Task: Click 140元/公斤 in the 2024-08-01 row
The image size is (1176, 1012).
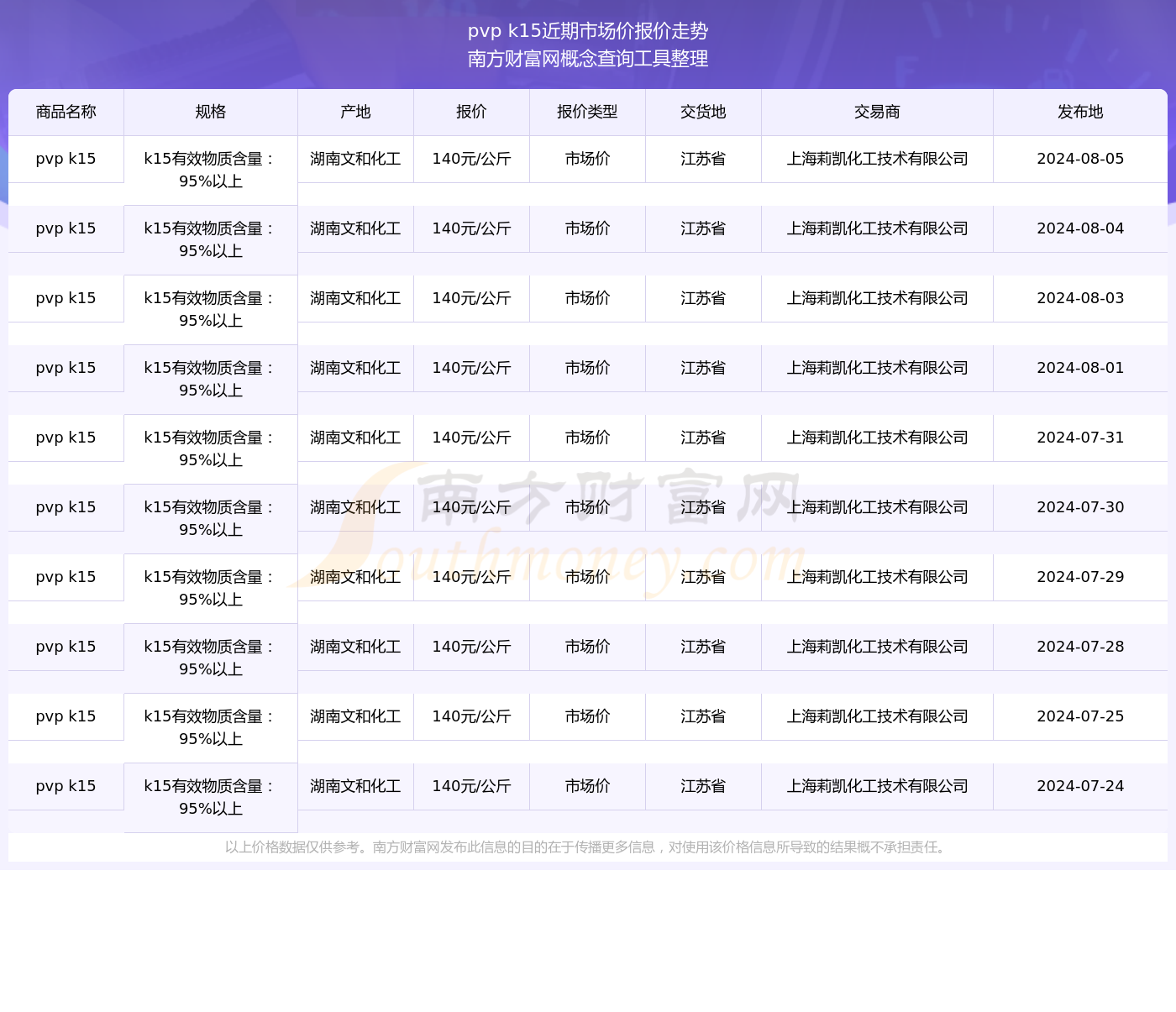Action: pyautogui.click(x=471, y=368)
